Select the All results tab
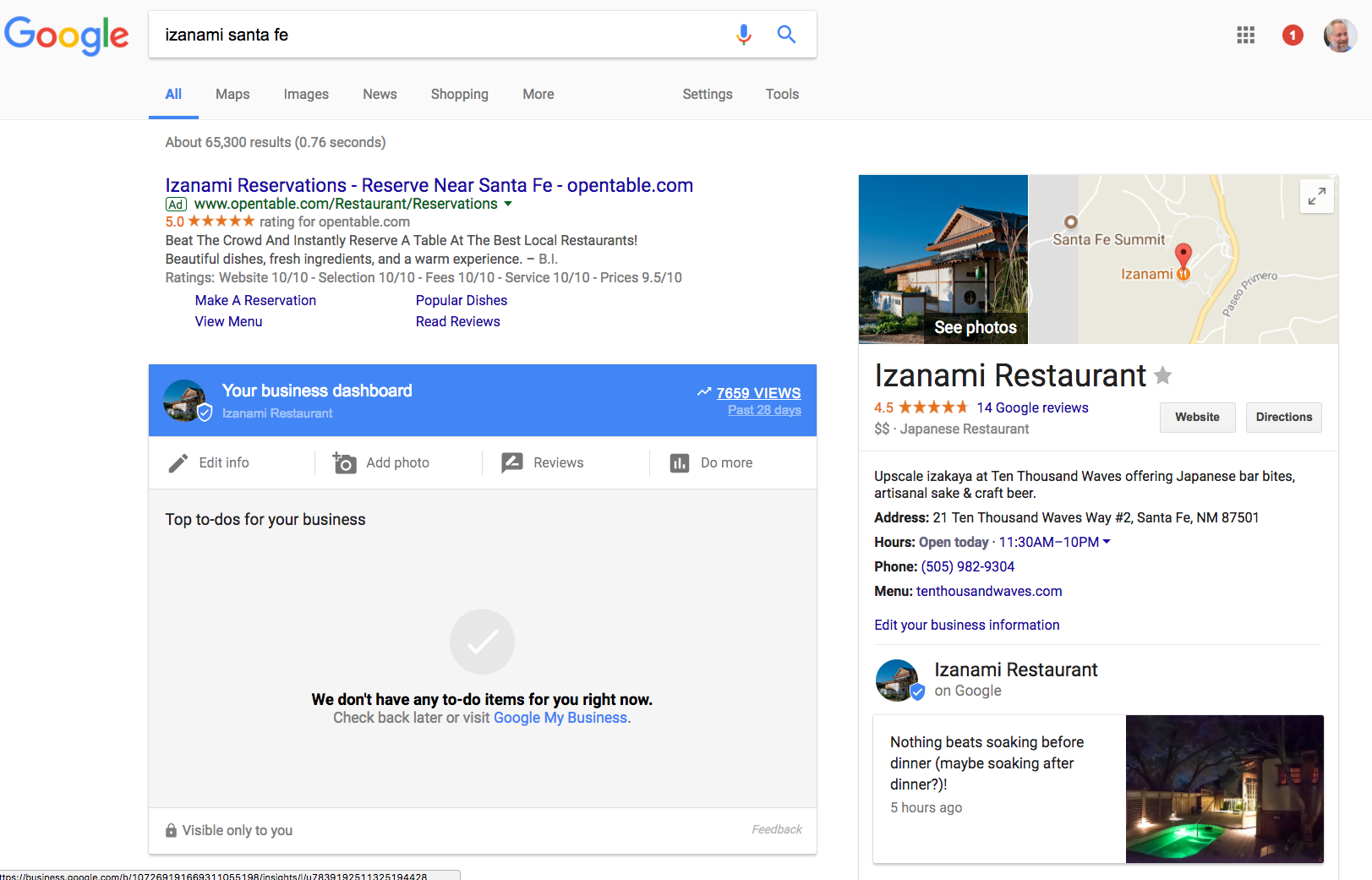Image resolution: width=1372 pixels, height=880 pixels. [x=173, y=95]
